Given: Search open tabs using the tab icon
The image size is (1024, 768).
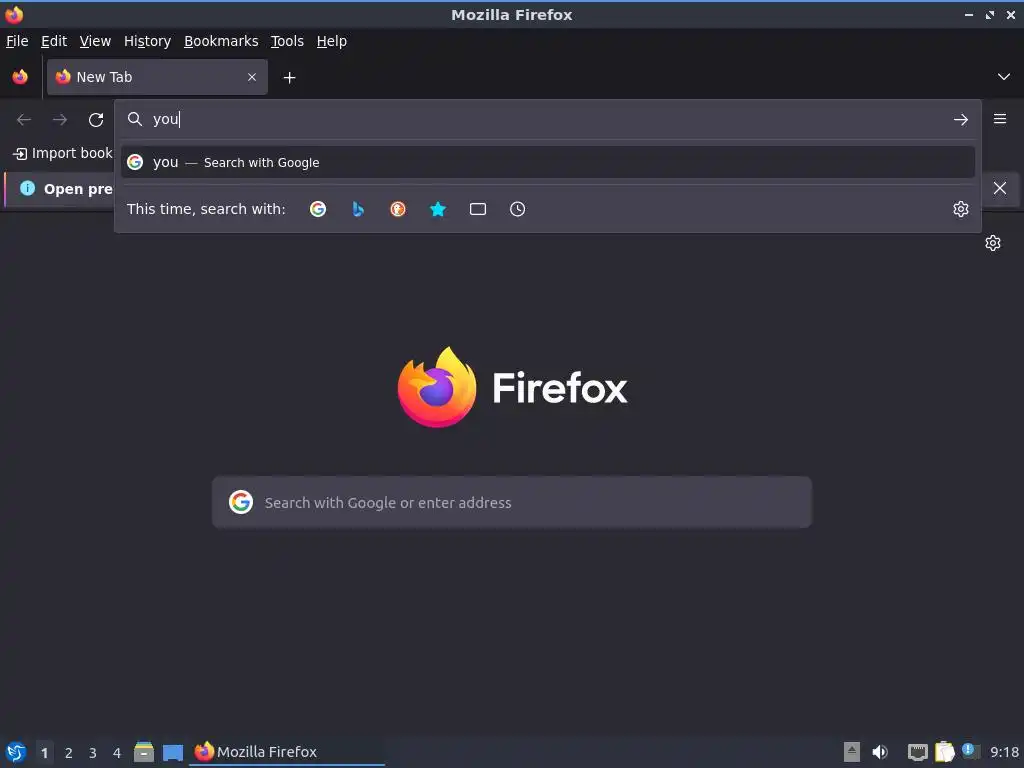Looking at the screenshot, I should (x=478, y=209).
